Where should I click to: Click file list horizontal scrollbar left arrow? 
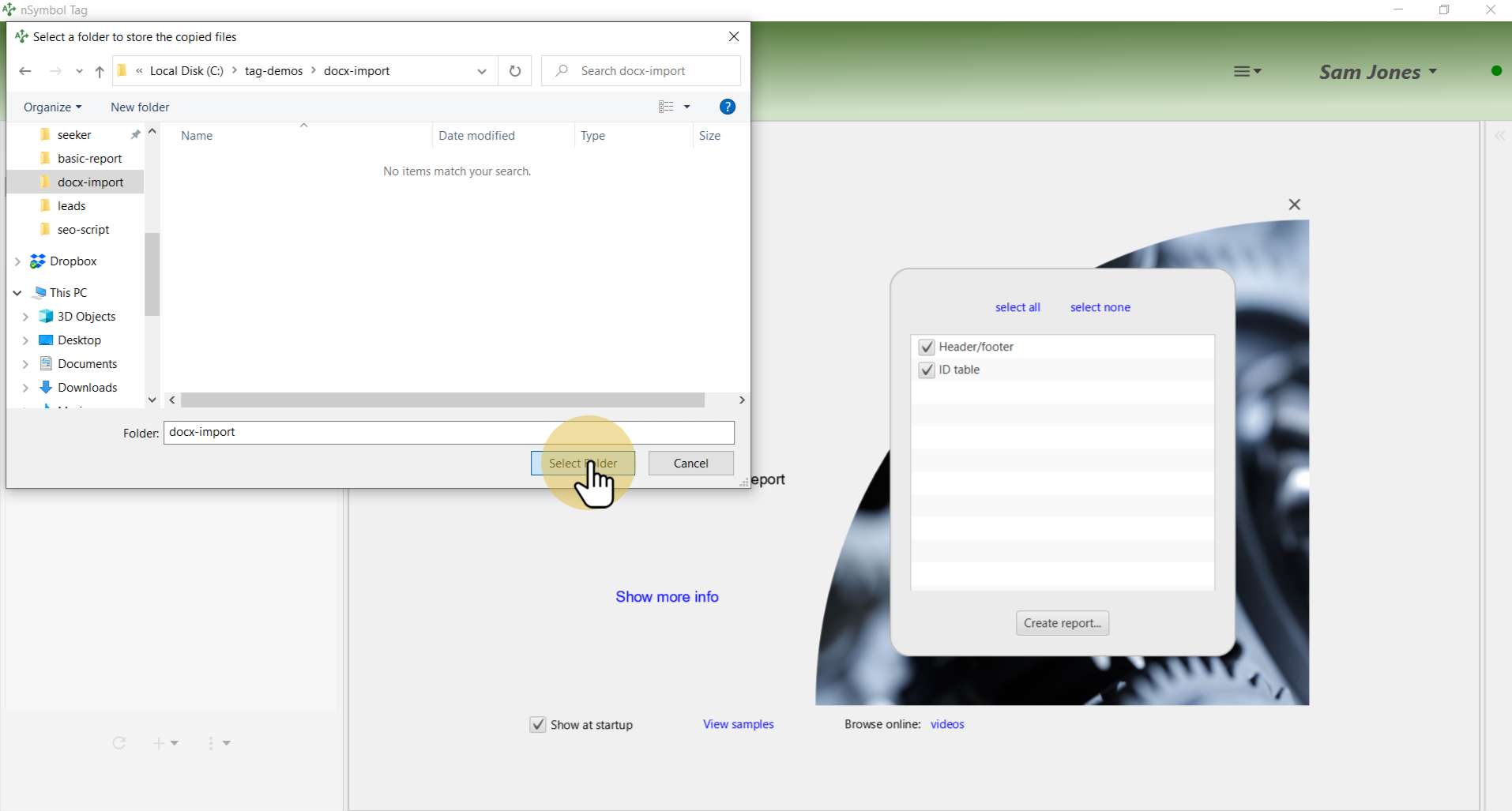tap(172, 400)
